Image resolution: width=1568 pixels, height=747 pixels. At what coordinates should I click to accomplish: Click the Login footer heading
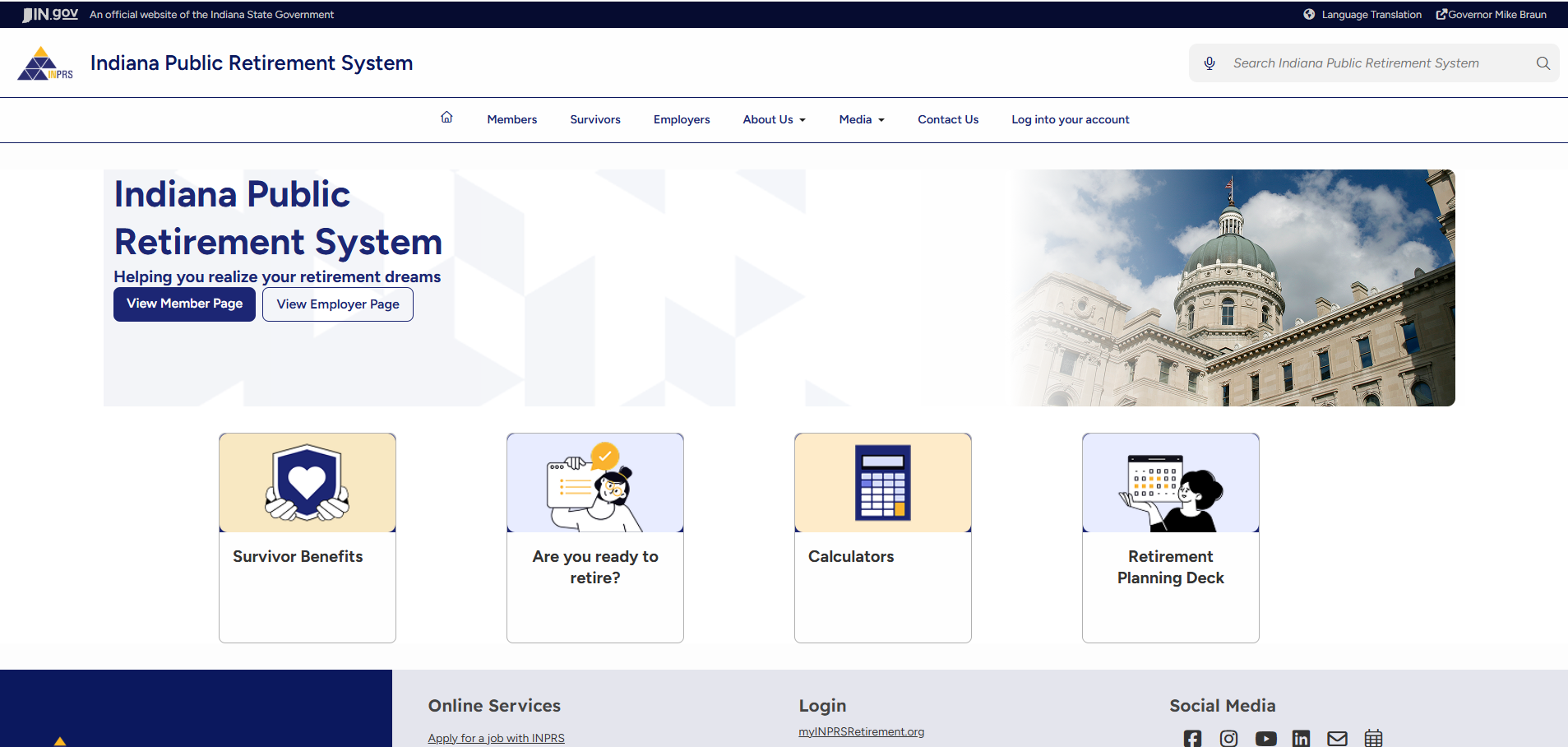click(x=822, y=706)
